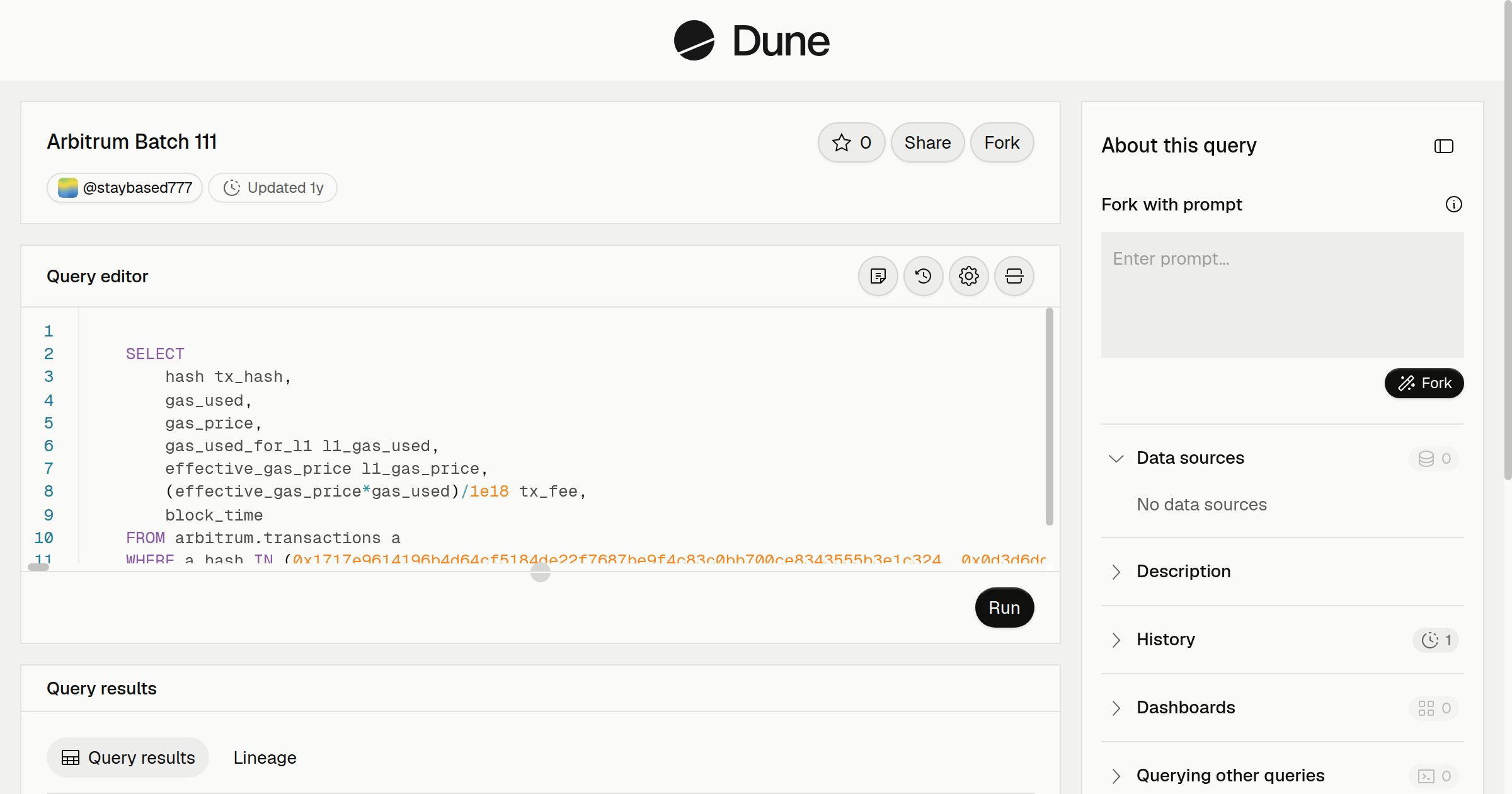Focus the Enter prompt text field

[1282, 294]
